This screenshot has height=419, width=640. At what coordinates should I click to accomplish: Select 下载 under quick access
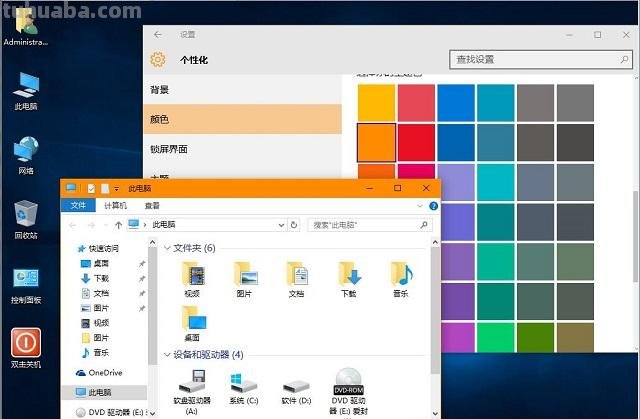(x=95, y=278)
